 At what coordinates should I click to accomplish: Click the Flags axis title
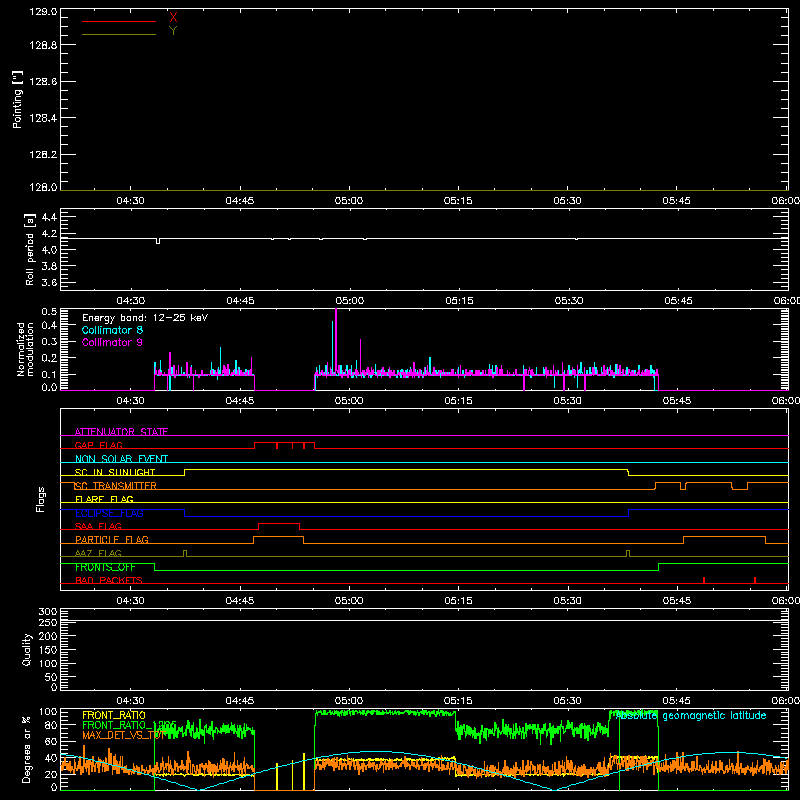click(x=40, y=499)
